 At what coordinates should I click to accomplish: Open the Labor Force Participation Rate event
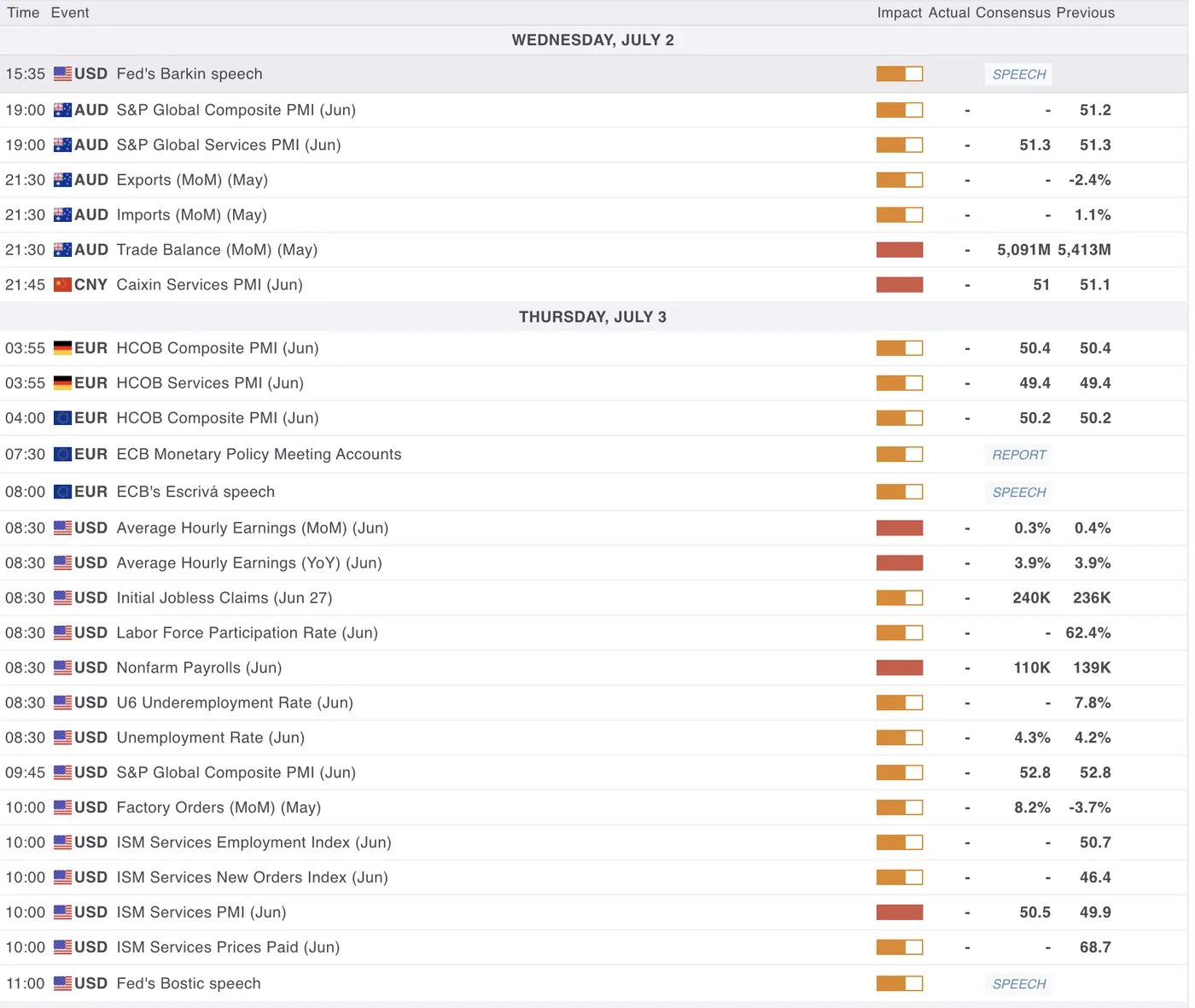[248, 633]
